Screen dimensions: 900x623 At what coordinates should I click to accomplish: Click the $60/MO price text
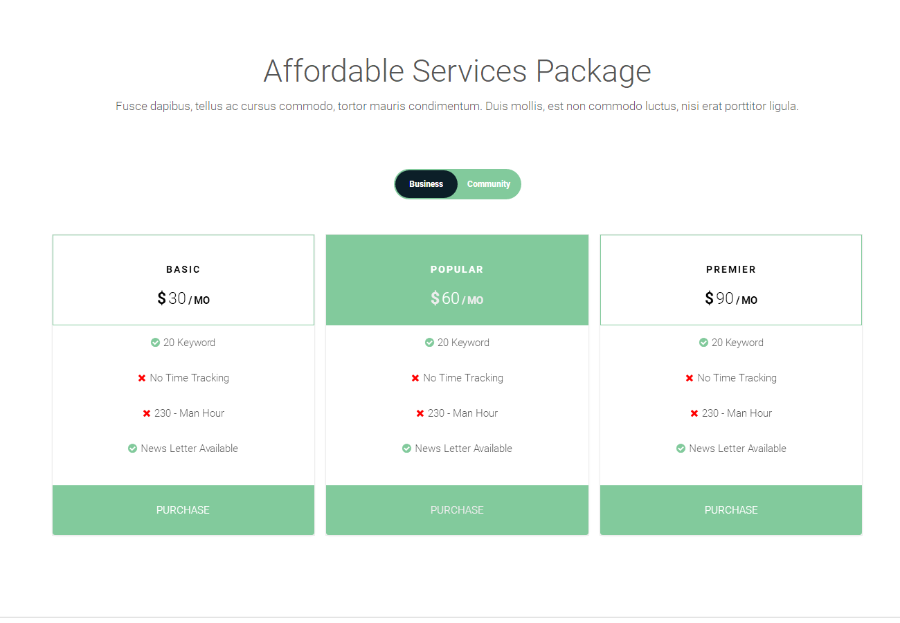pos(457,299)
